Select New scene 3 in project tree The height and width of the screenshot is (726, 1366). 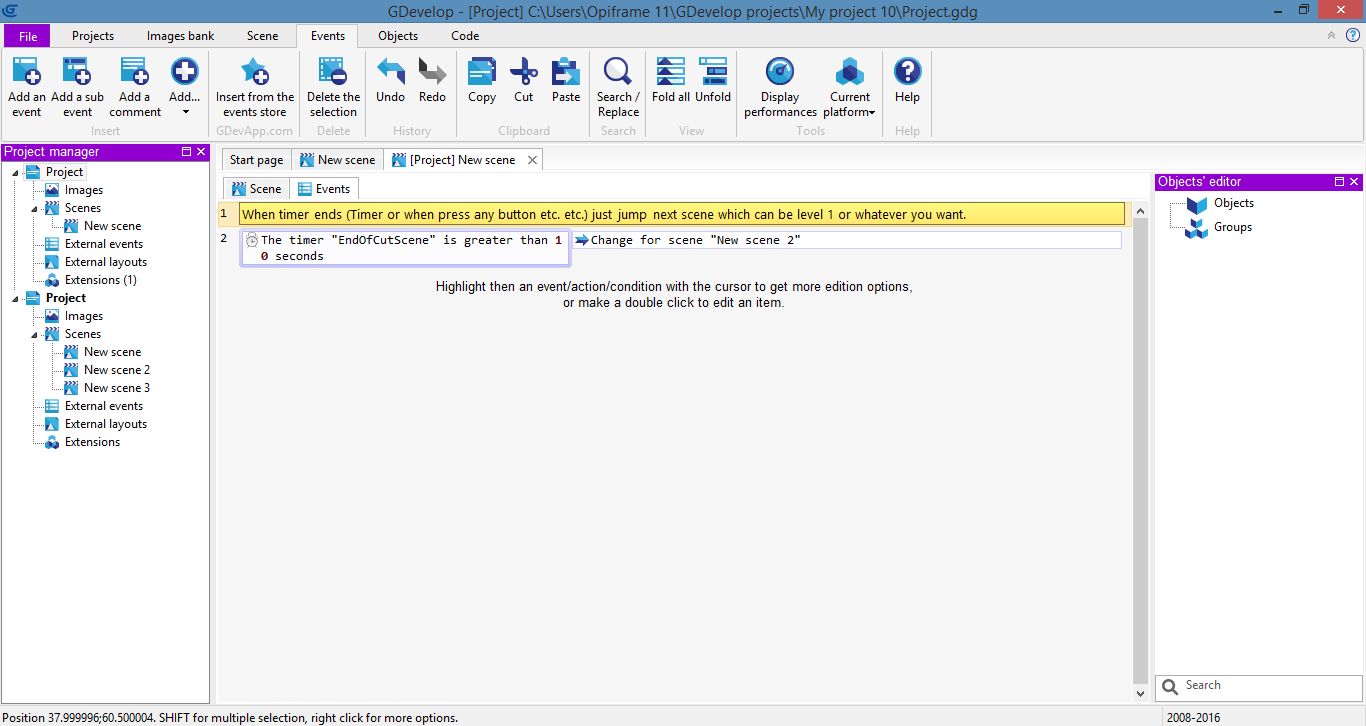(116, 388)
